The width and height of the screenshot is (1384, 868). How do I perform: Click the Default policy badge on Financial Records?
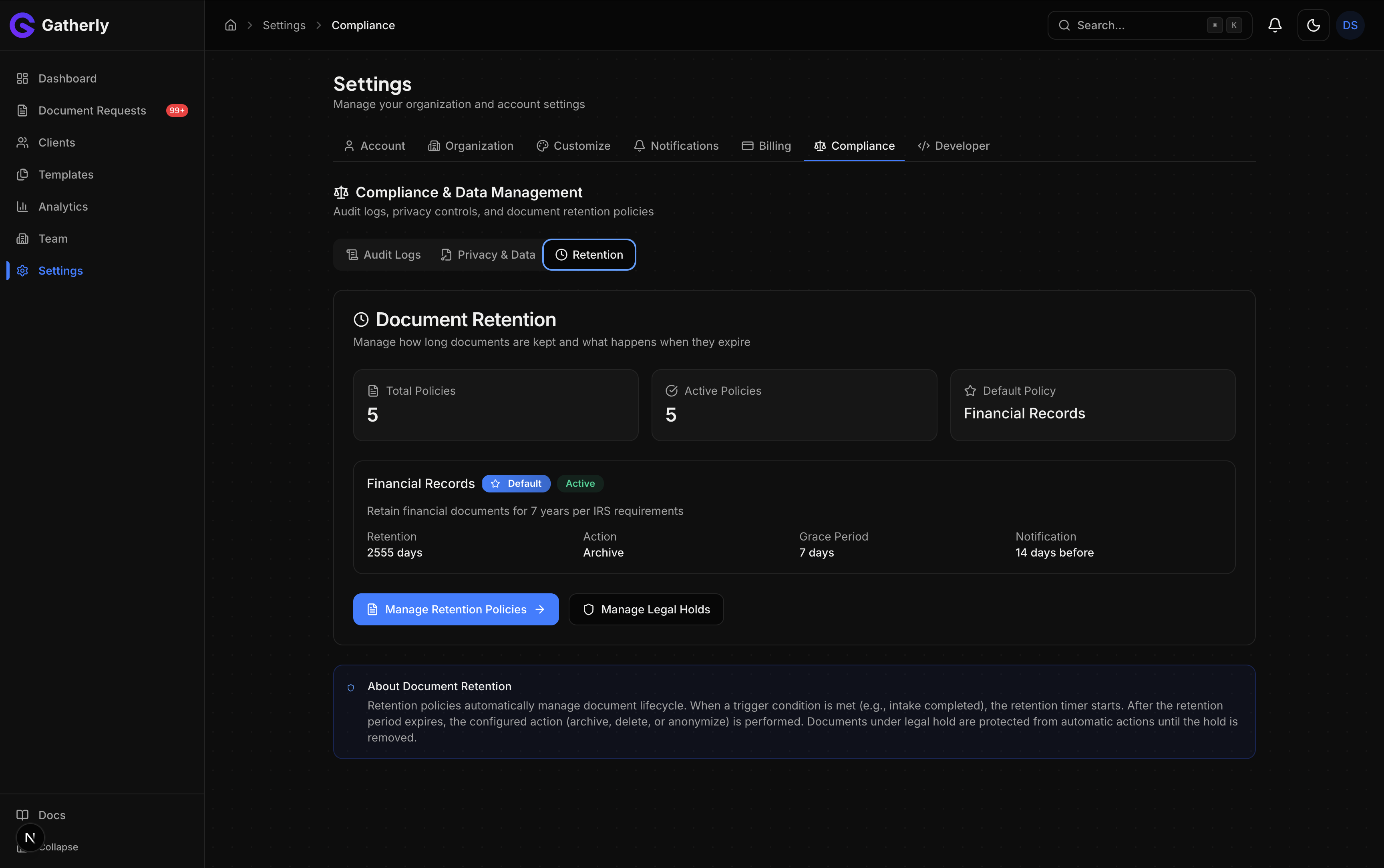(515, 483)
